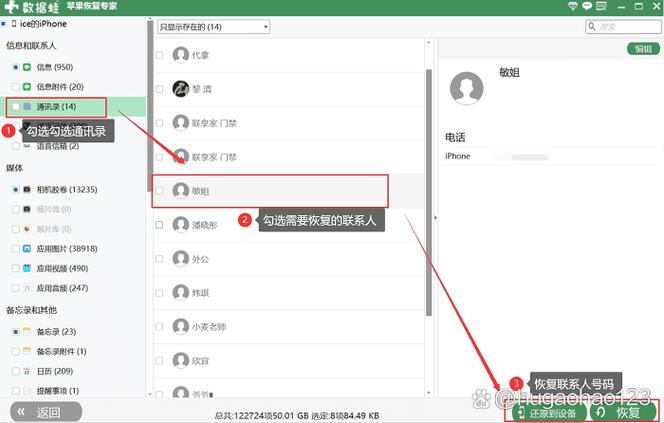Select the 备忘录附件 (1) category row
The height and width of the screenshot is (423, 664).
coord(73,351)
